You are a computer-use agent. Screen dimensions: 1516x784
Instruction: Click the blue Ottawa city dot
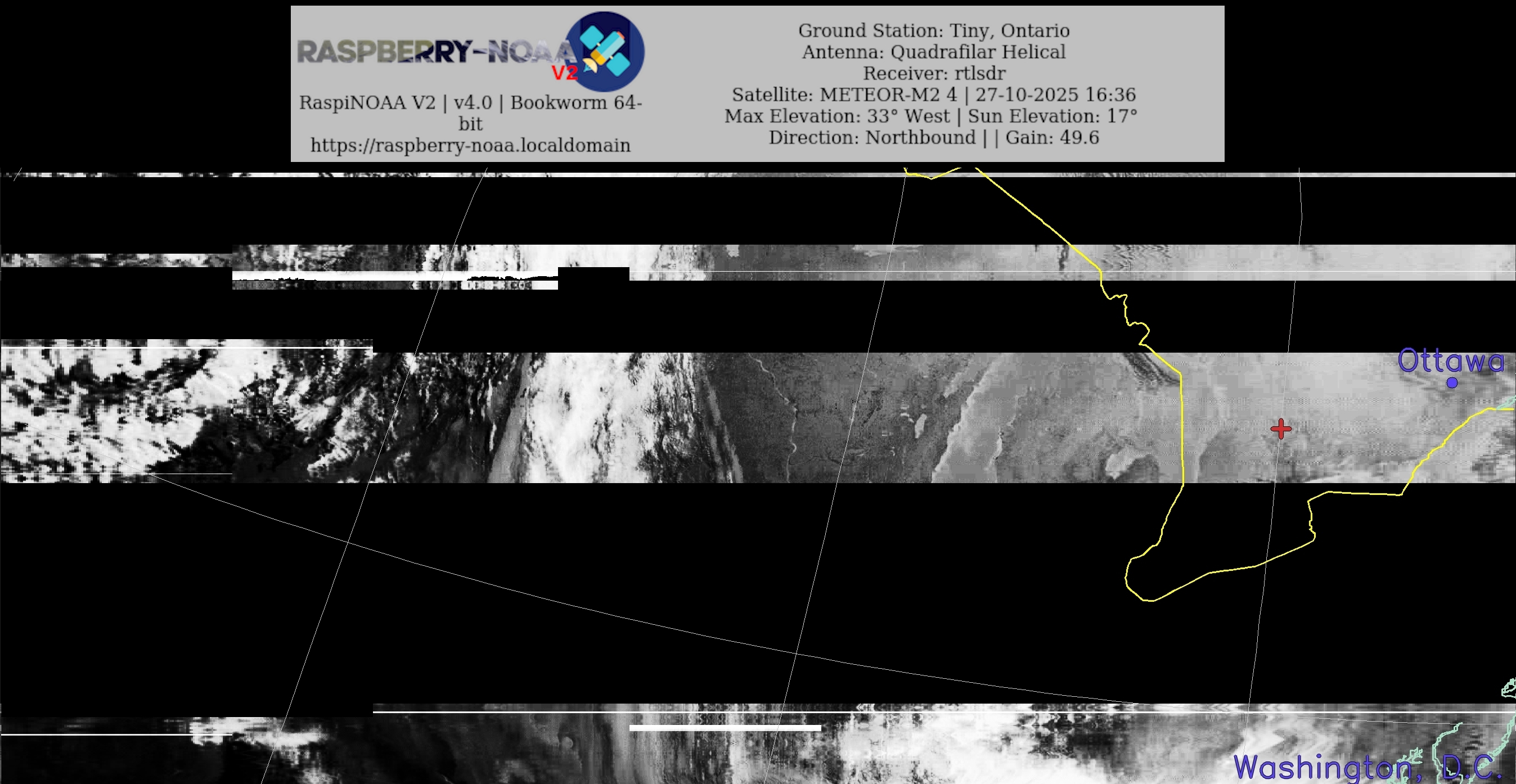tap(1452, 383)
